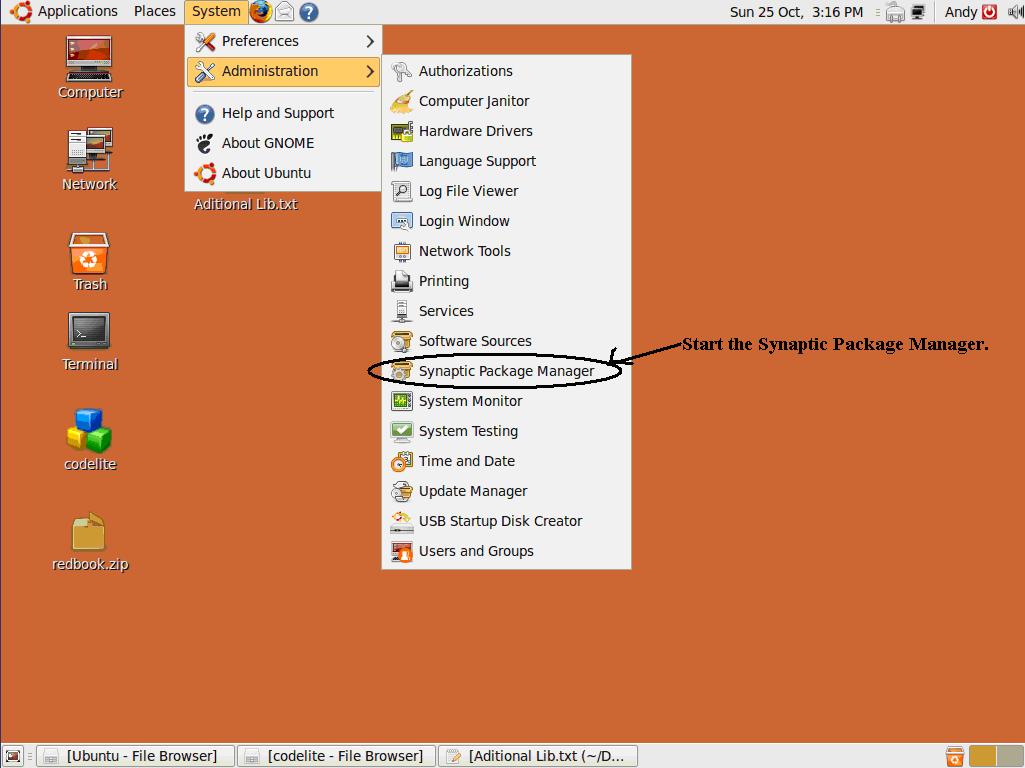Click the Users and Groups icon
This screenshot has height=768, width=1025.
(401, 552)
